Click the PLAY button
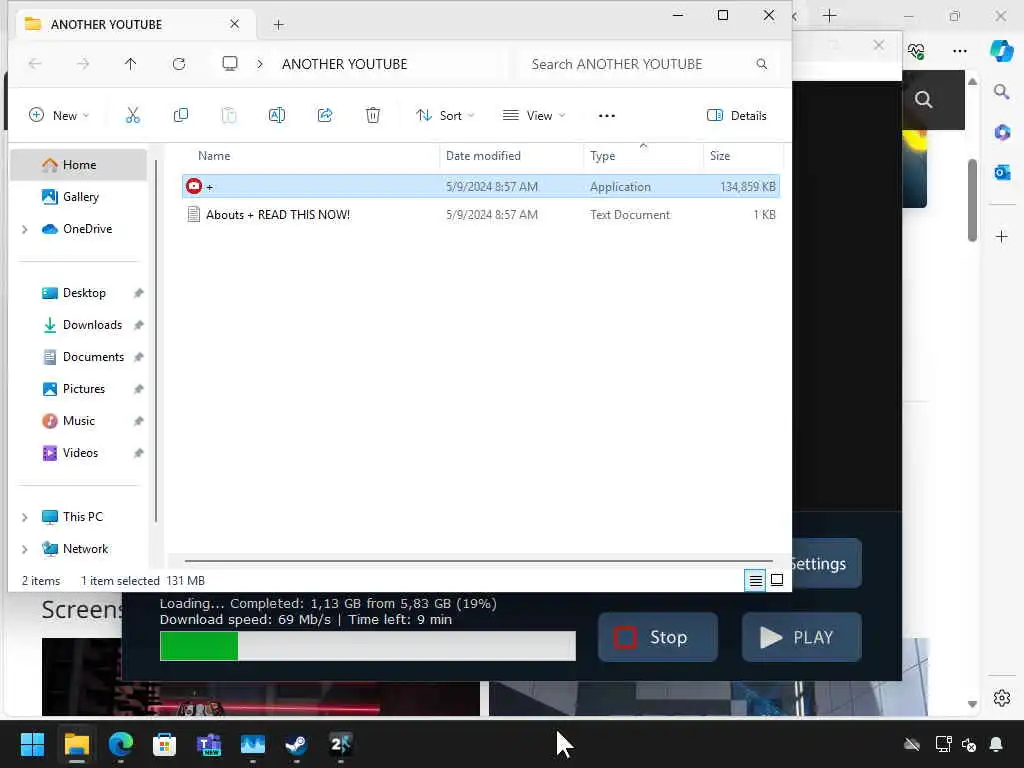This screenshot has width=1024, height=768. click(801, 637)
